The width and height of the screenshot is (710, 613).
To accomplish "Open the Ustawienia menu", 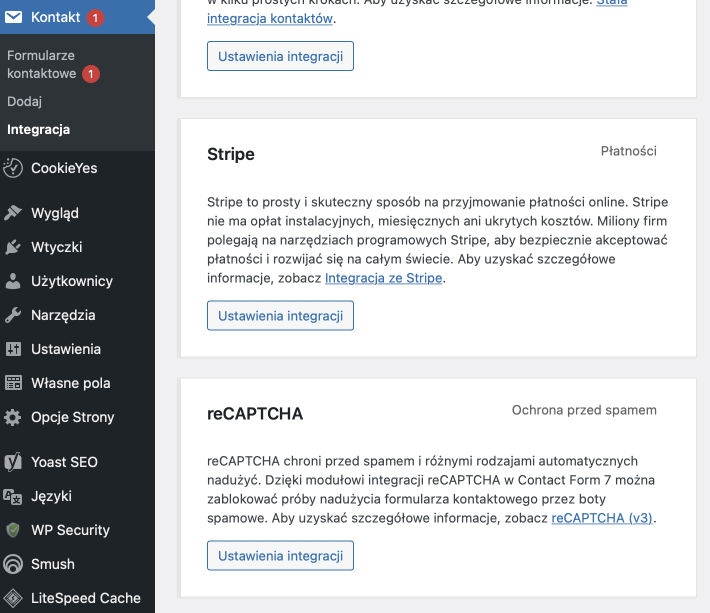I will coord(77,349).
